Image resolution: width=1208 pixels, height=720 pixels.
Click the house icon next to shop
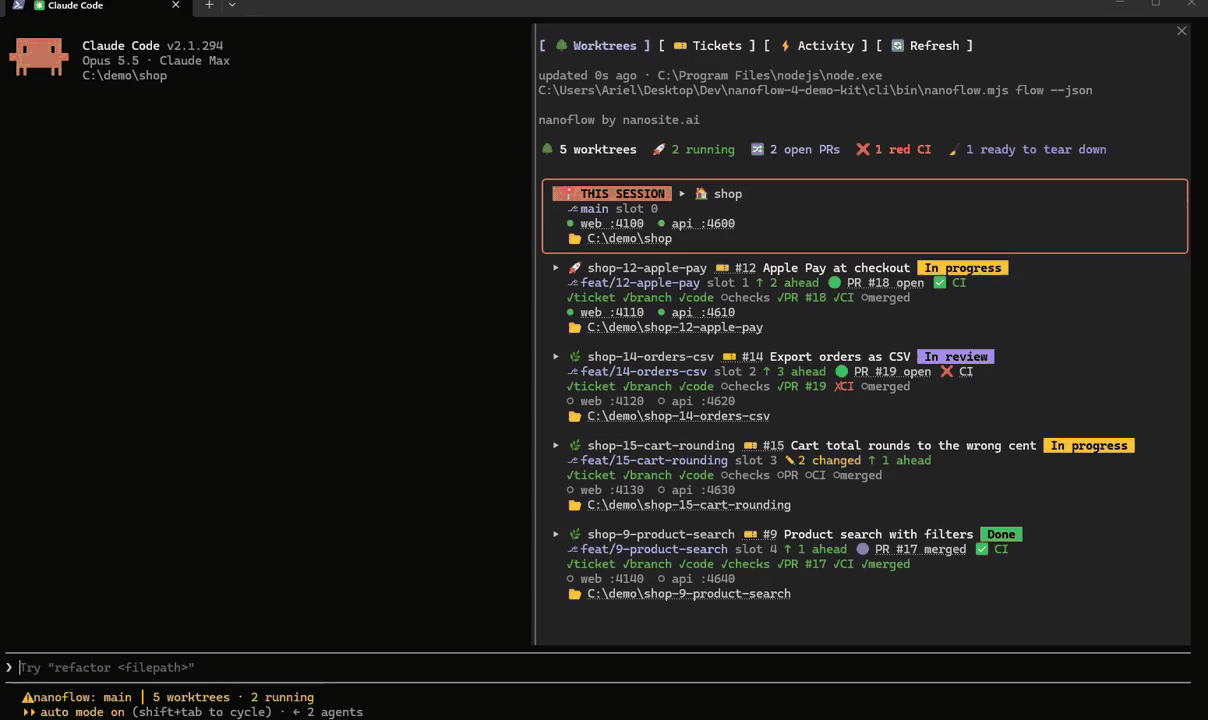[x=701, y=194]
